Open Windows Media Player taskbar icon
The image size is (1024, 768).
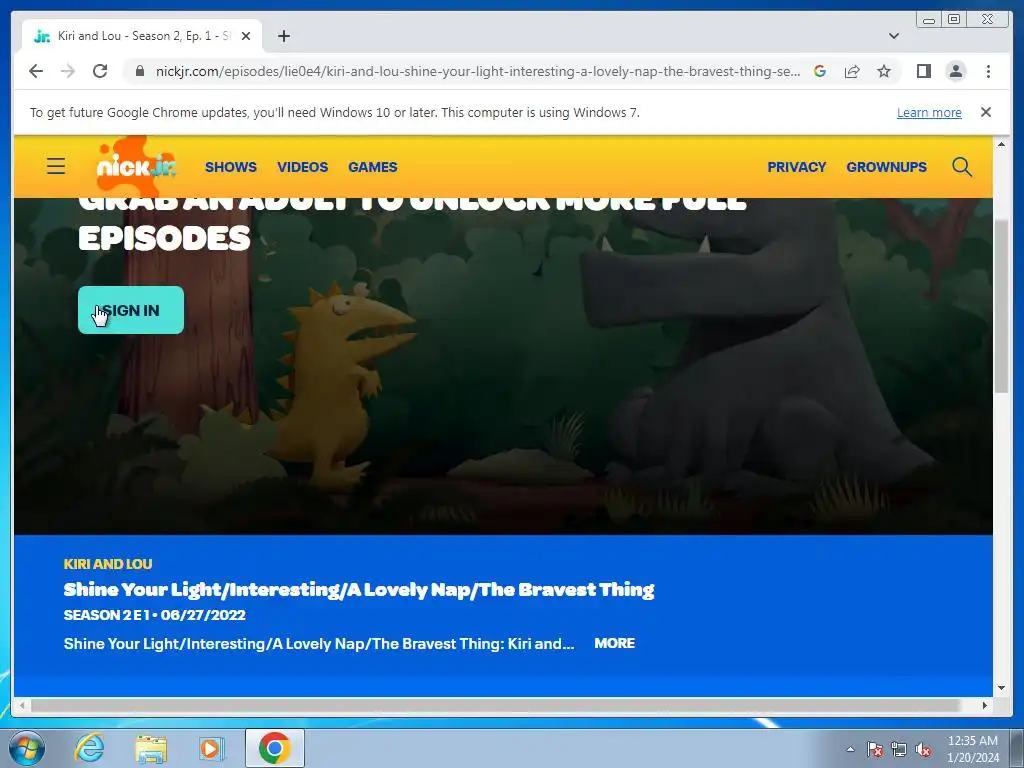pos(211,748)
